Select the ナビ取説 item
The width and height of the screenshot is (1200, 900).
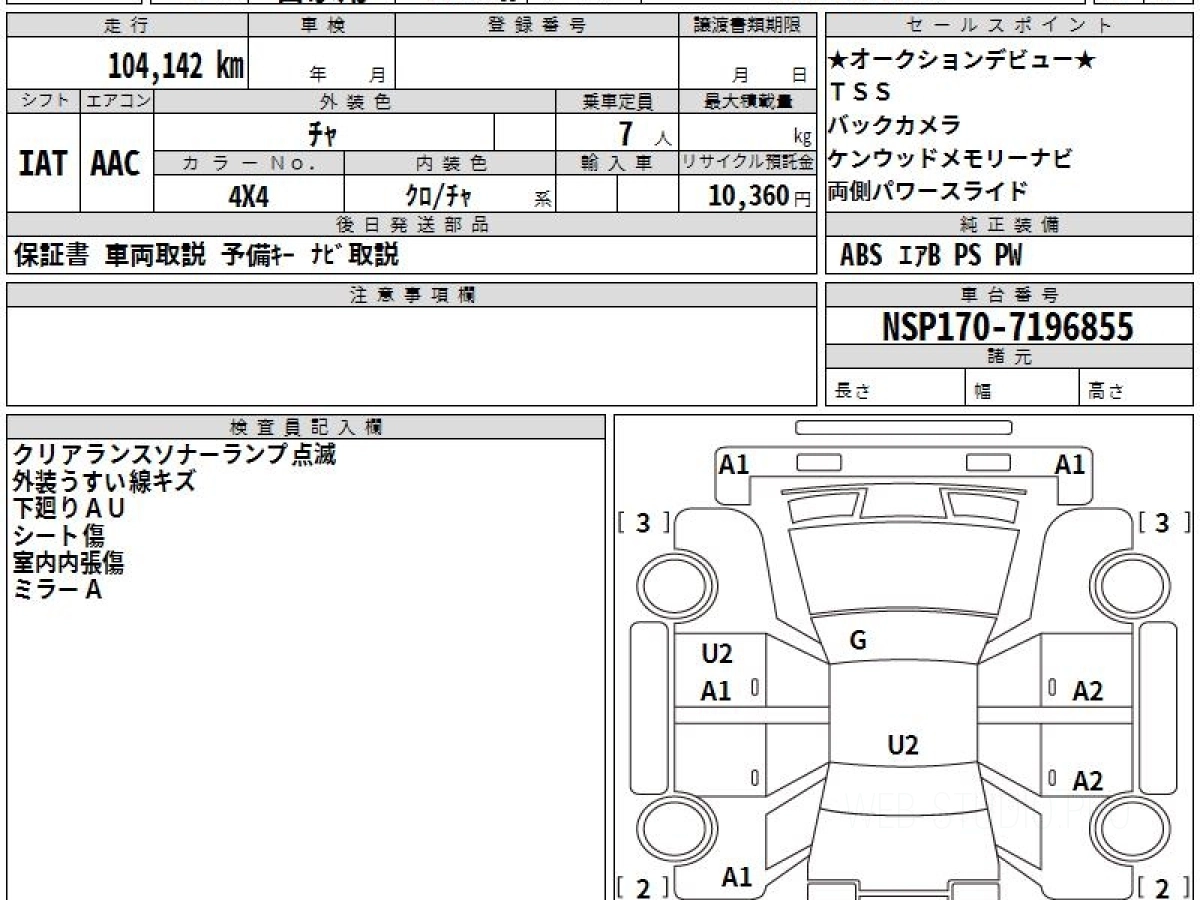pyautogui.click(x=354, y=255)
